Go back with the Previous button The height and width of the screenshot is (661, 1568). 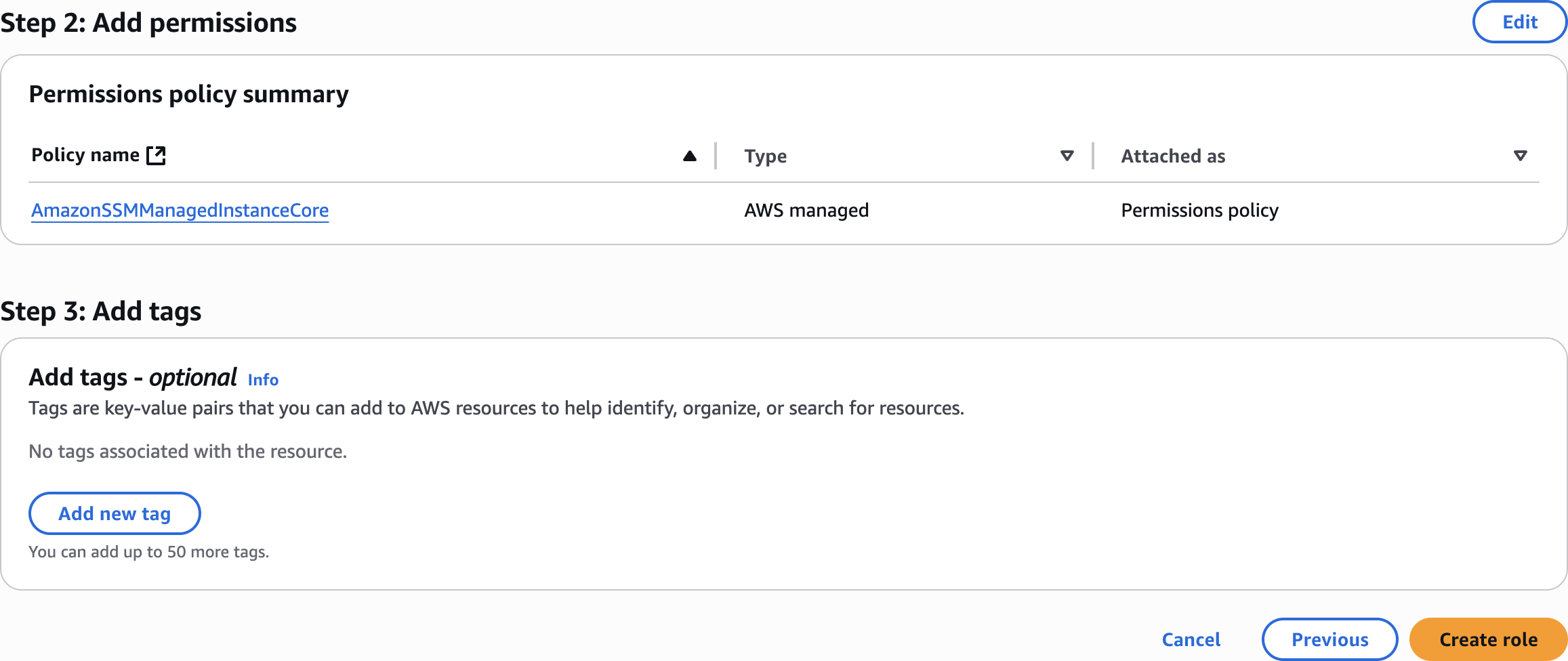(x=1329, y=639)
